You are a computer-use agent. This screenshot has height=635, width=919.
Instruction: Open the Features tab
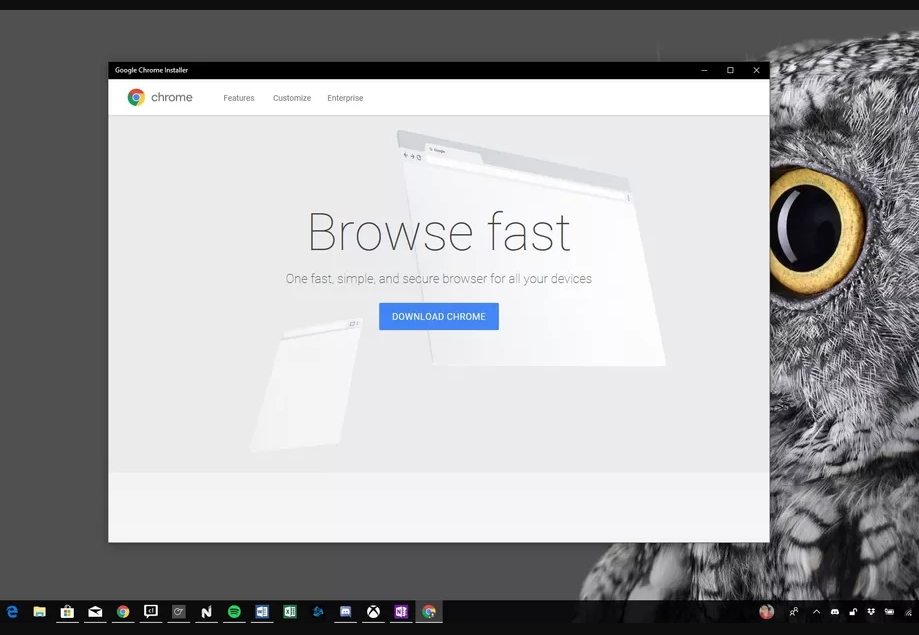[x=239, y=98]
